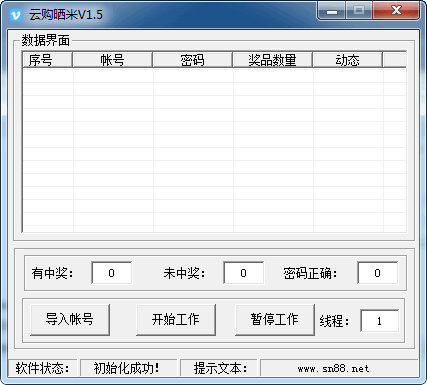Click the 有中奖 count field
This screenshot has height=385, width=427.
click(112, 273)
